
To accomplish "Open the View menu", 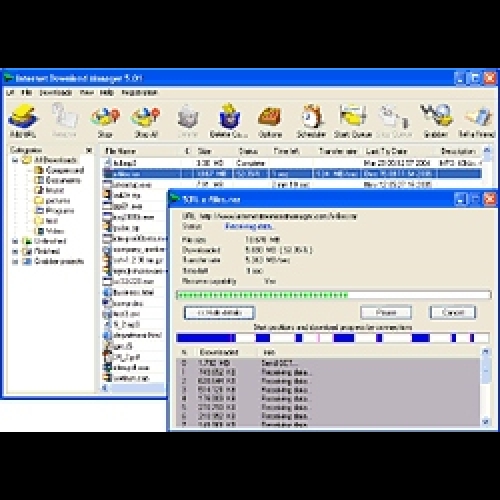I will pos(86,93).
